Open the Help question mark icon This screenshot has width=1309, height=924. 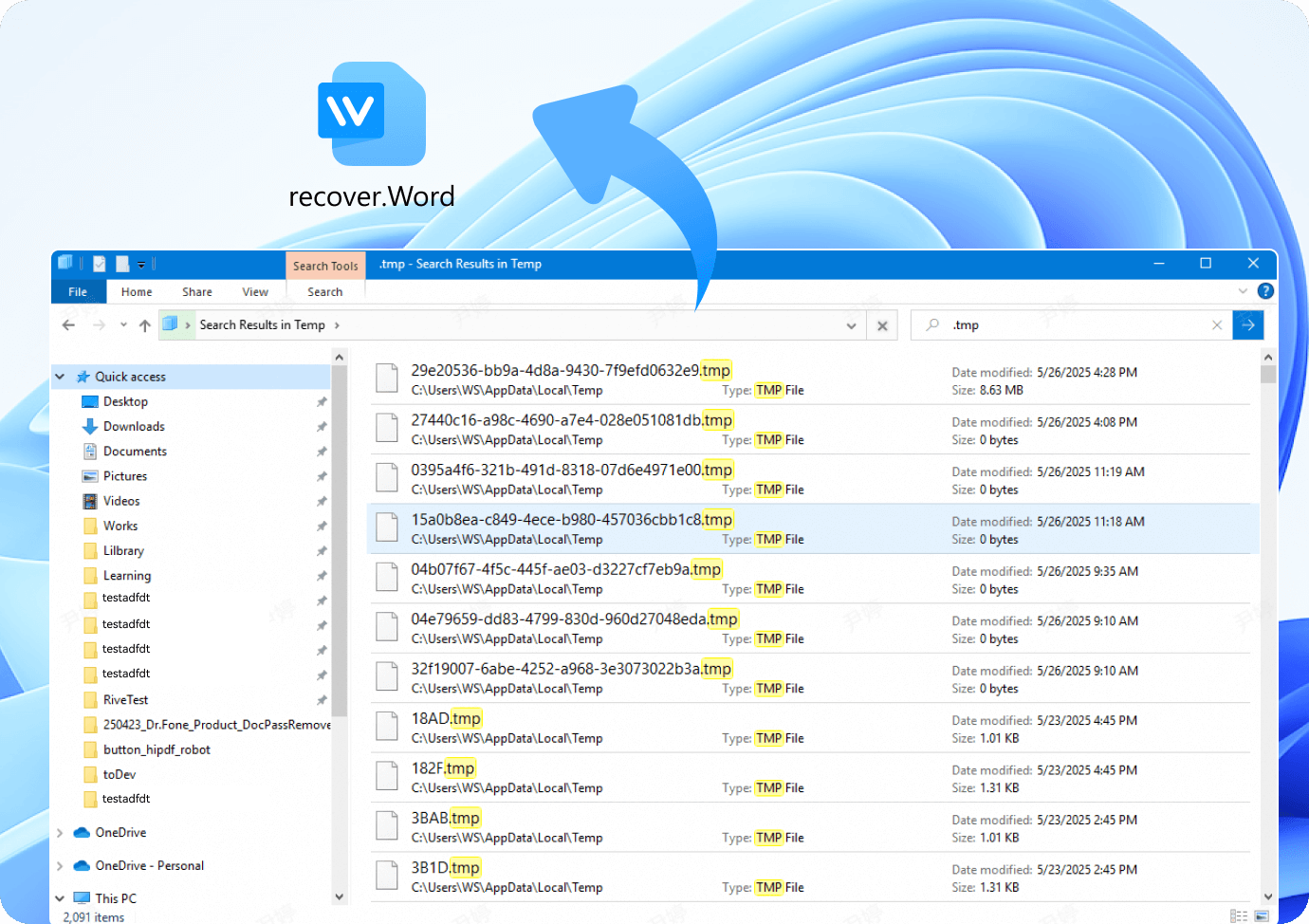click(1265, 291)
